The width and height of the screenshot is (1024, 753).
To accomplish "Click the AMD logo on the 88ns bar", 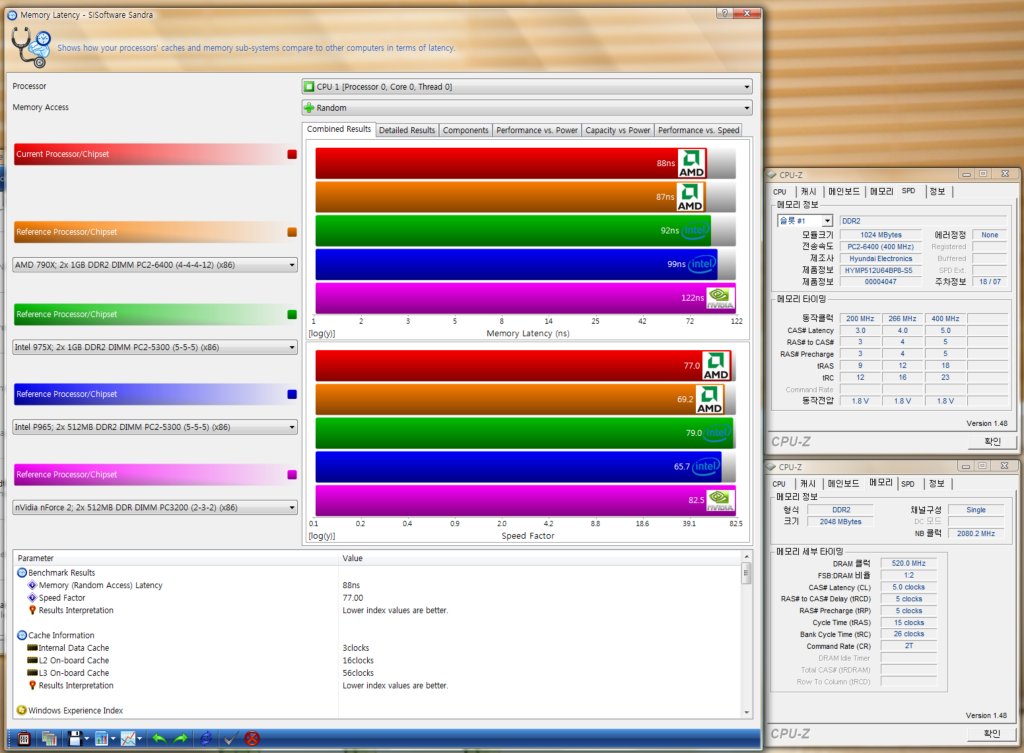I will [x=692, y=163].
